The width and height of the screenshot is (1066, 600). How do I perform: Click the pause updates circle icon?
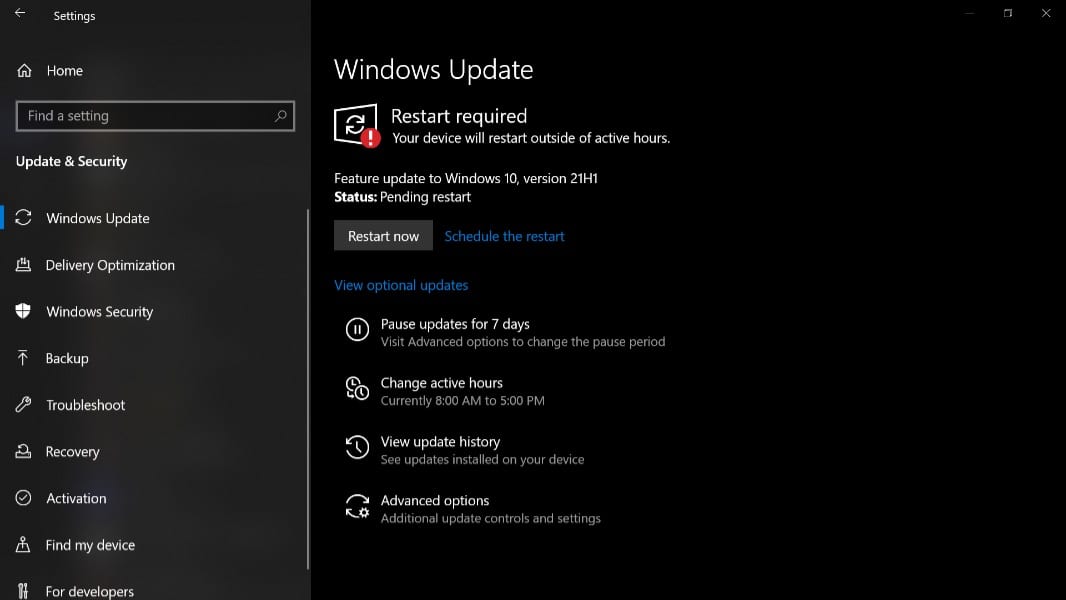[357, 330]
